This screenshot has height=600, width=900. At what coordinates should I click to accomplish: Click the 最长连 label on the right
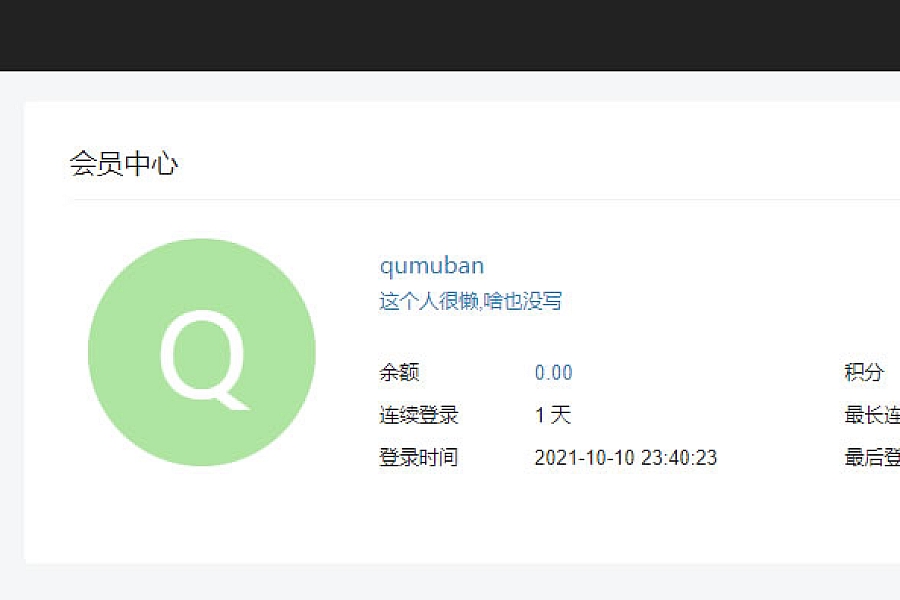pyautogui.click(x=872, y=415)
